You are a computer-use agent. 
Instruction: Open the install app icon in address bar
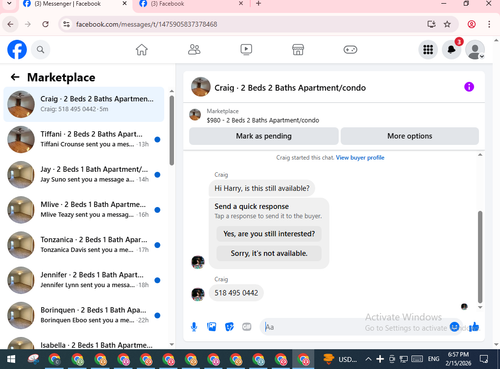coord(431,24)
